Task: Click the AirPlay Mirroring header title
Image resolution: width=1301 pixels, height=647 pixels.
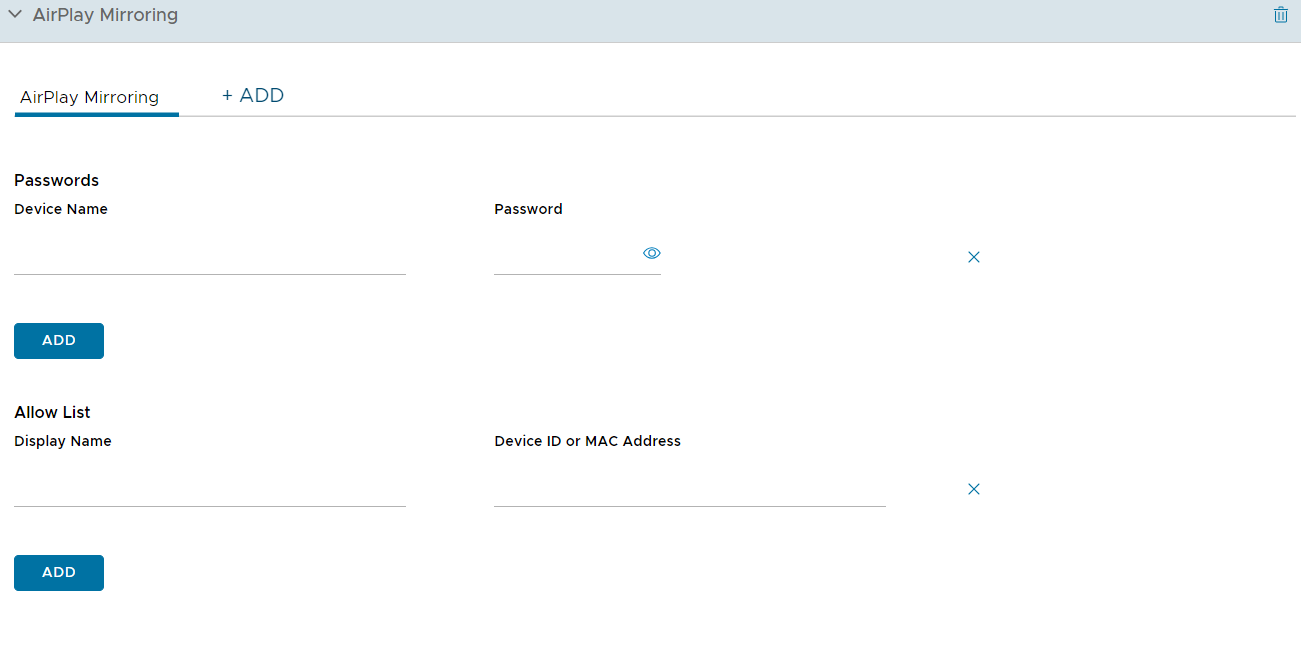Action: 105,15
